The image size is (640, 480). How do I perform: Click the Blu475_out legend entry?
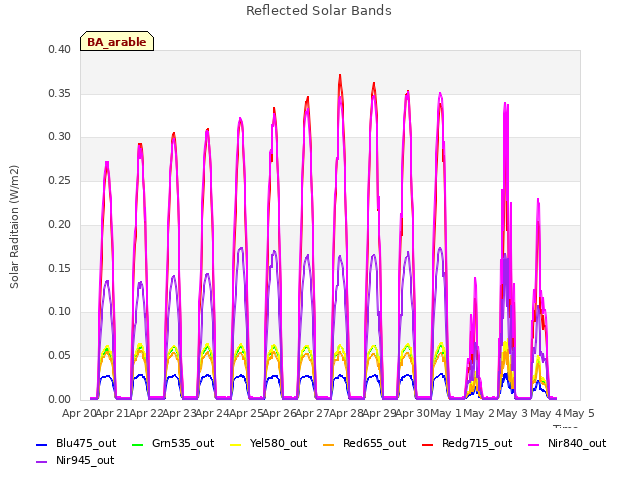click(x=76, y=444)
